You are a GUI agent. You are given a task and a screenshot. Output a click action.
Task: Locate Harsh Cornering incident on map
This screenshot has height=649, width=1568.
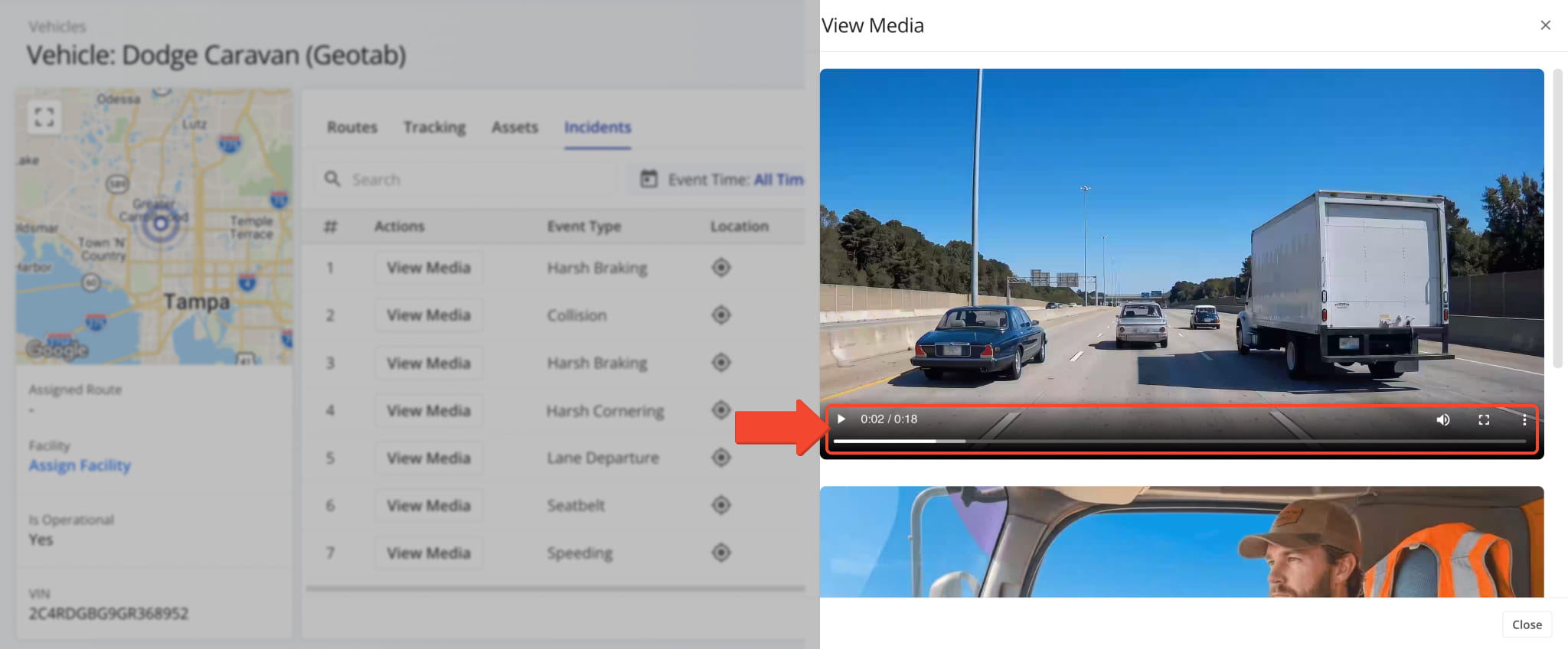click(721, 410)
